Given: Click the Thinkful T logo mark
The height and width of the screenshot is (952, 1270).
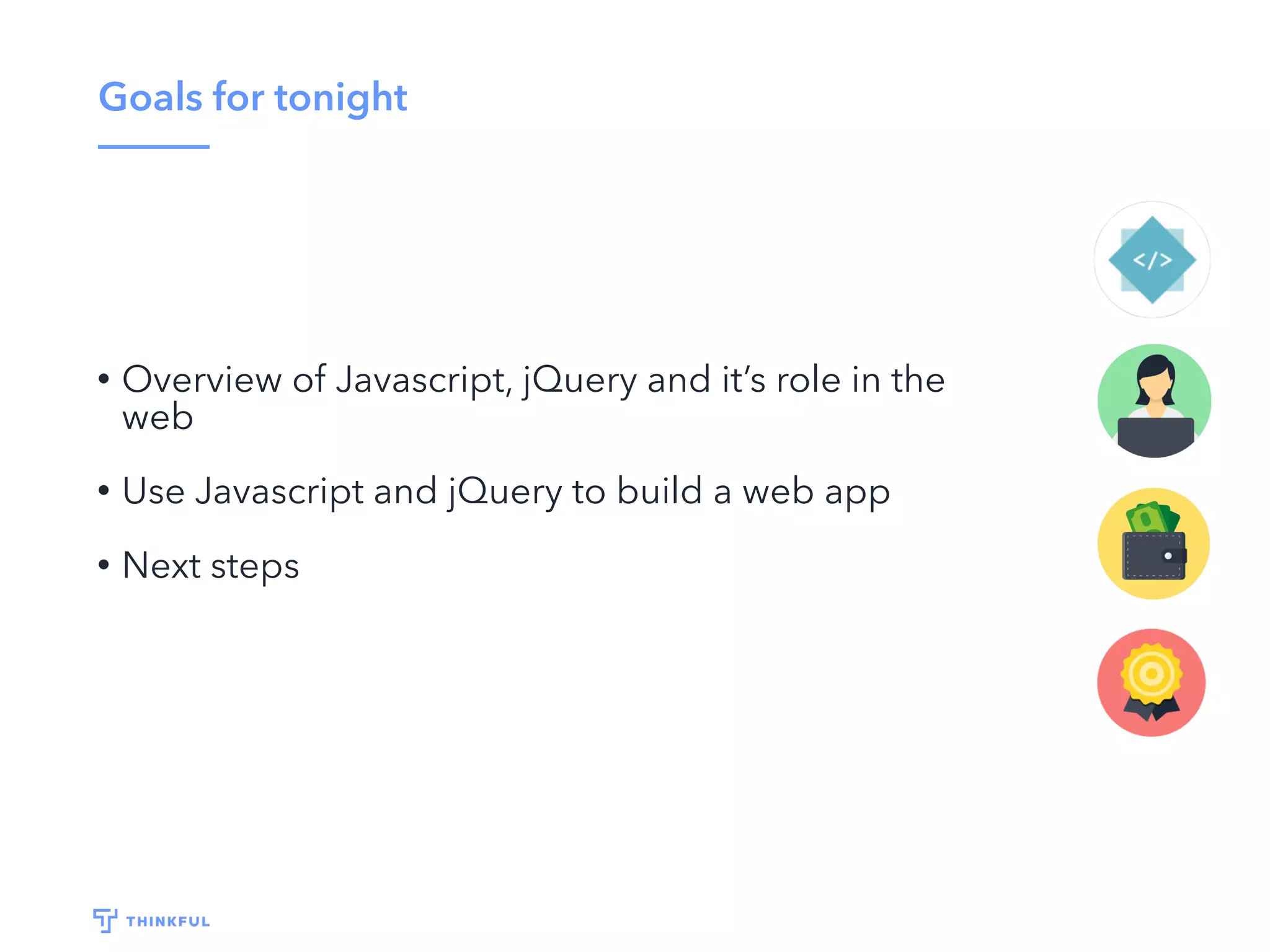Looking at the screenshot, I should click(105, 920).
